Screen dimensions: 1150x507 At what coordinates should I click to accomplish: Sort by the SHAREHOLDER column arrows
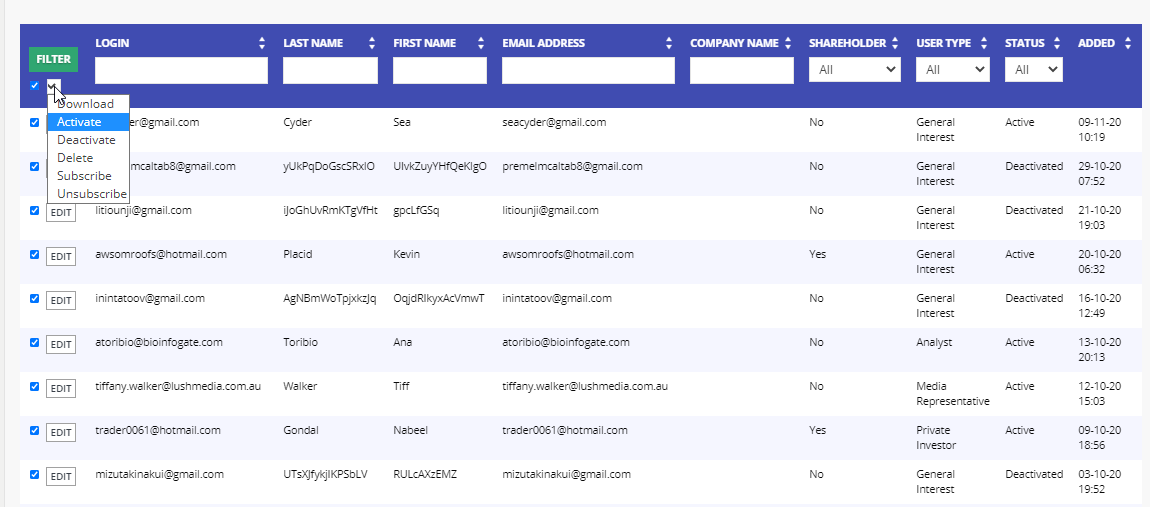point(896,43)
